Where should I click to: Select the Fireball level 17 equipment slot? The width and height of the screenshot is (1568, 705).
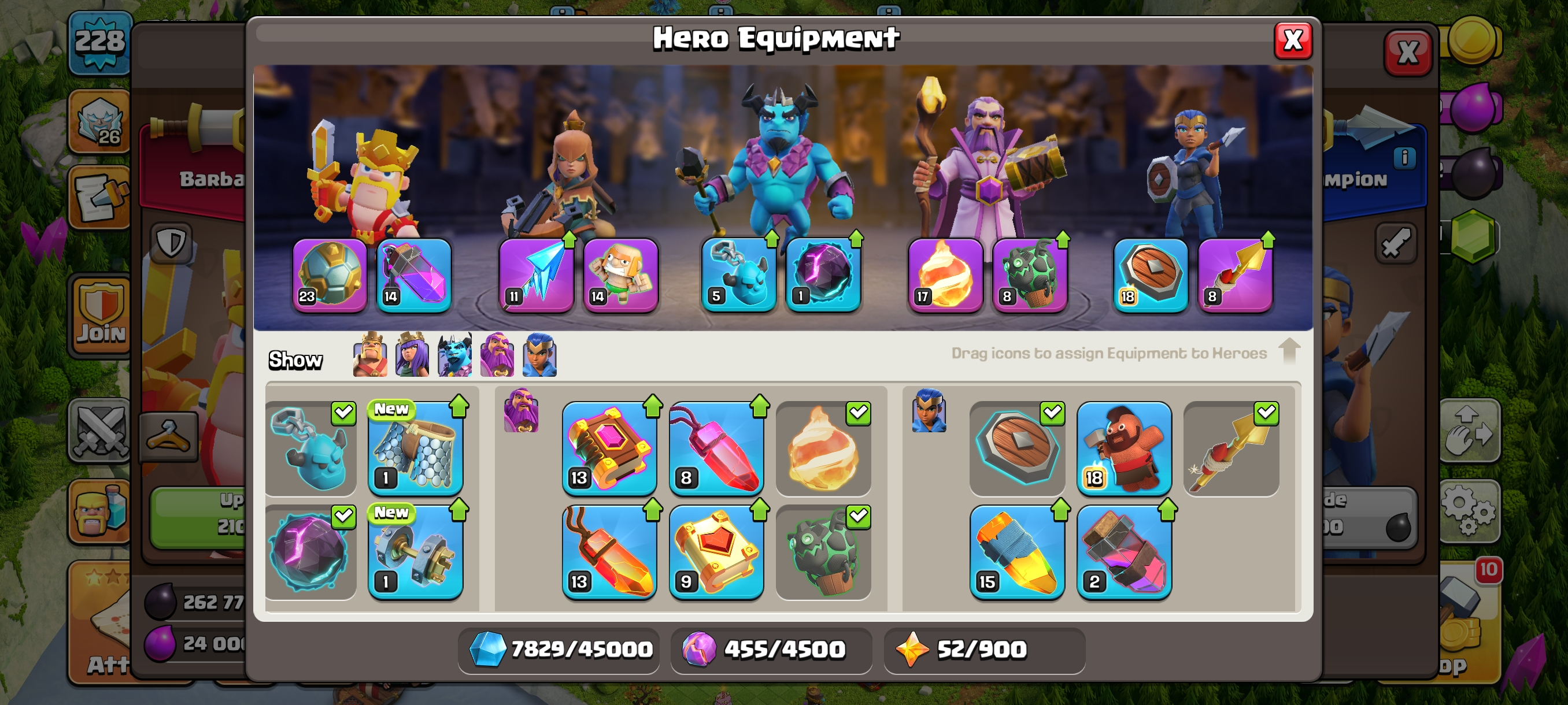click(x=945, y=275)
